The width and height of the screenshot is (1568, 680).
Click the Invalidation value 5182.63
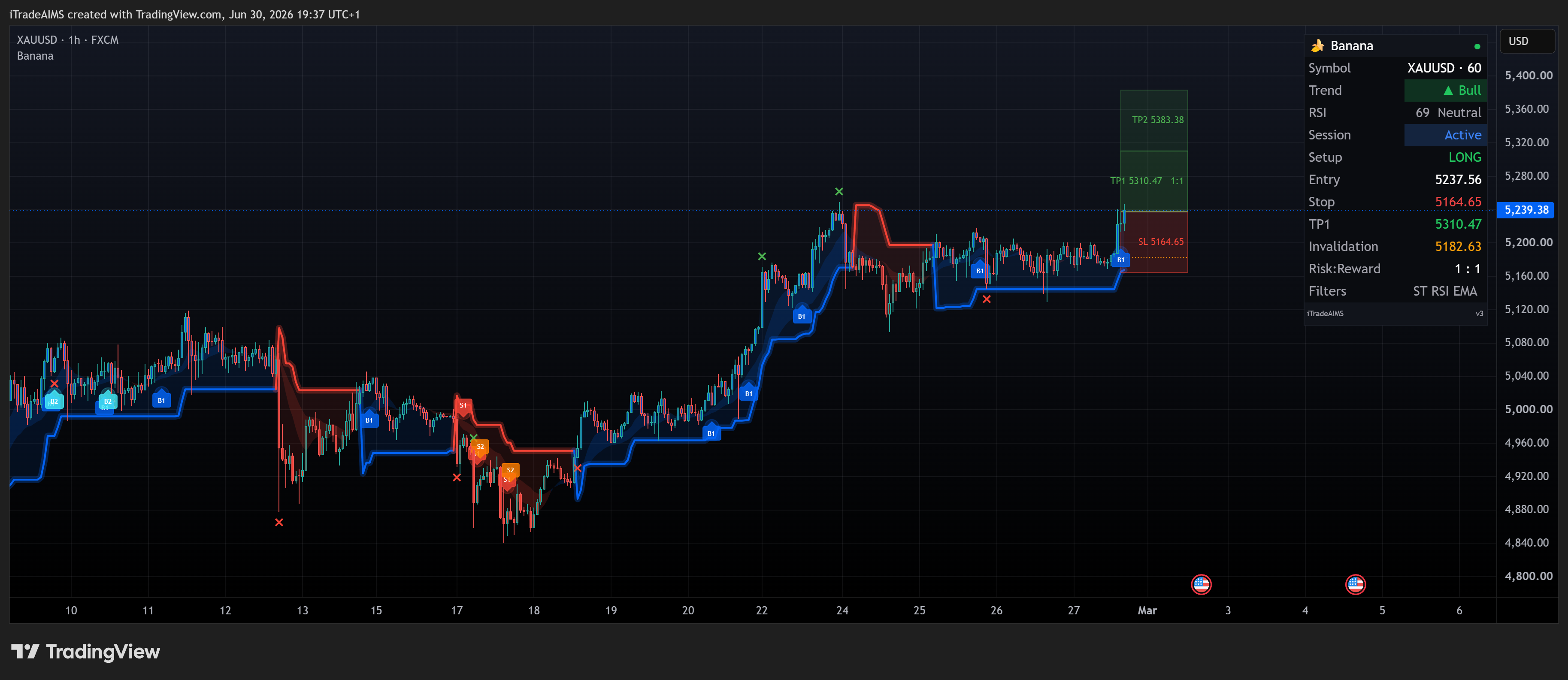pyautogui.click(x=1458, y=247)
